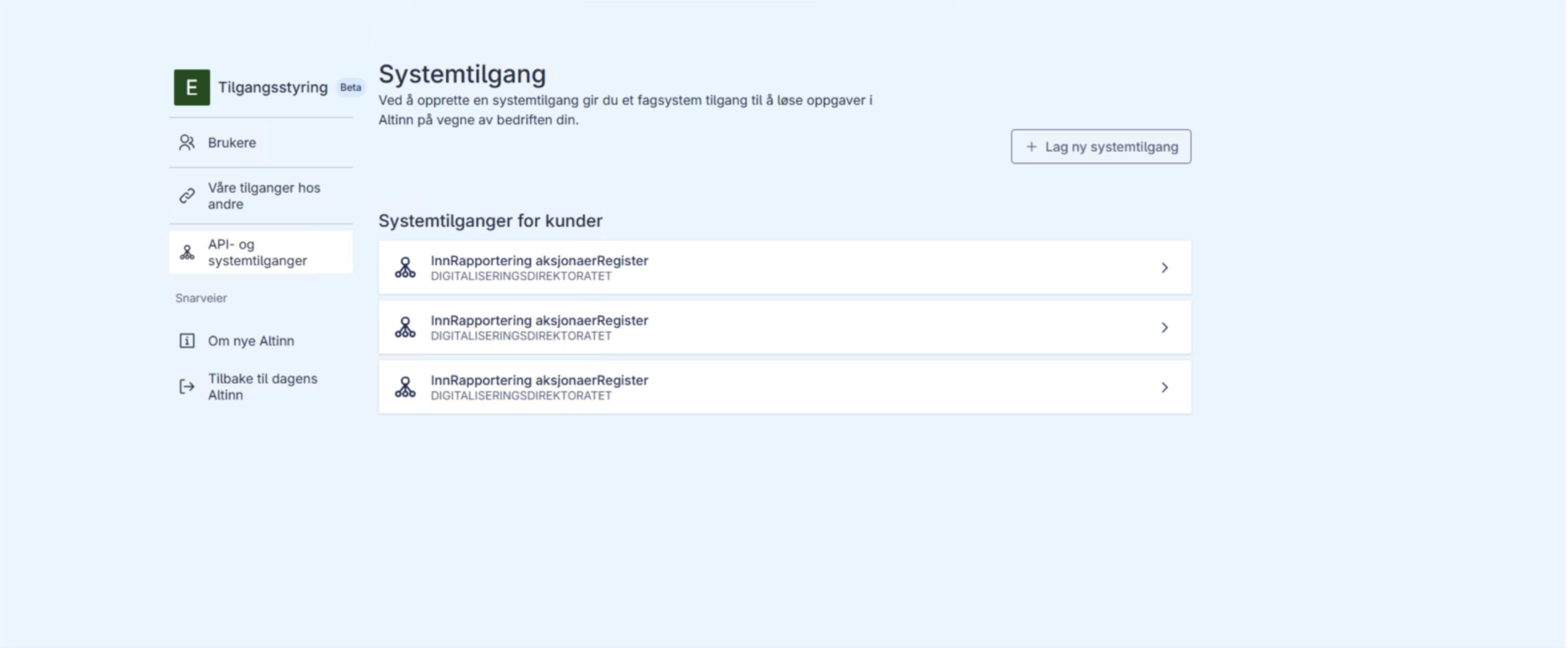The height and width of the screenshot is (648, 1568).
Task: Expand second InnRapportering aksjonaerRegister chevron
Action: (x=1165, y=328)
